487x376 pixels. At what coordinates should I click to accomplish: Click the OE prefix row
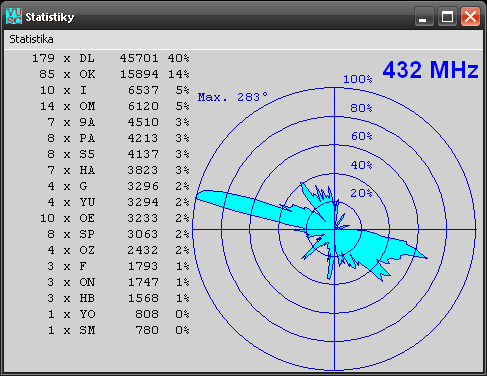(x=115, y=218)
